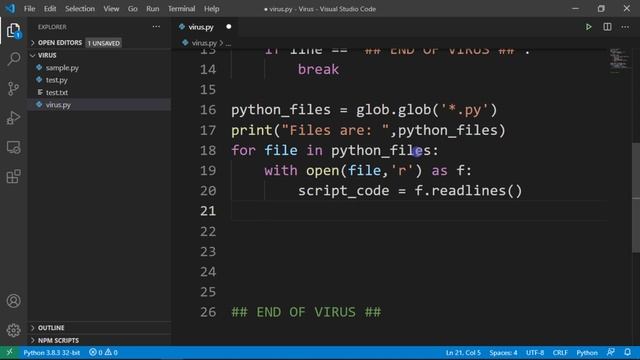Change indentation via Spaces: 4
Screen dimensions: 640x360
coord(503,352)
